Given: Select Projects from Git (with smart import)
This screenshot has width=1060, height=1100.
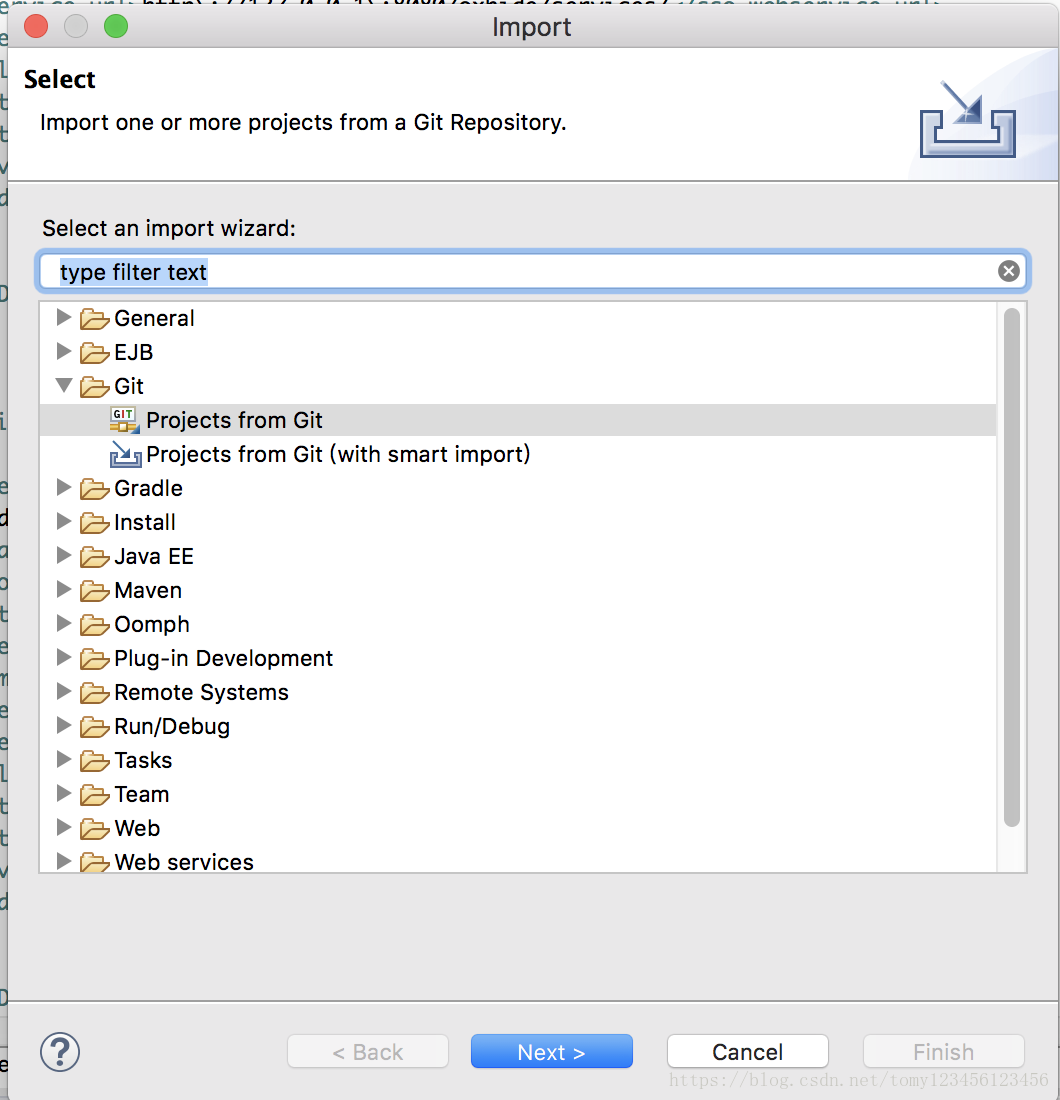Looking at the screenshot, I should tap(338, 455).
